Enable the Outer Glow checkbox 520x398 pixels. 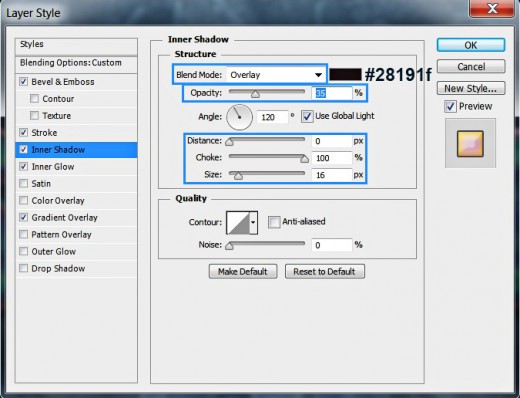tap(23, 251)
